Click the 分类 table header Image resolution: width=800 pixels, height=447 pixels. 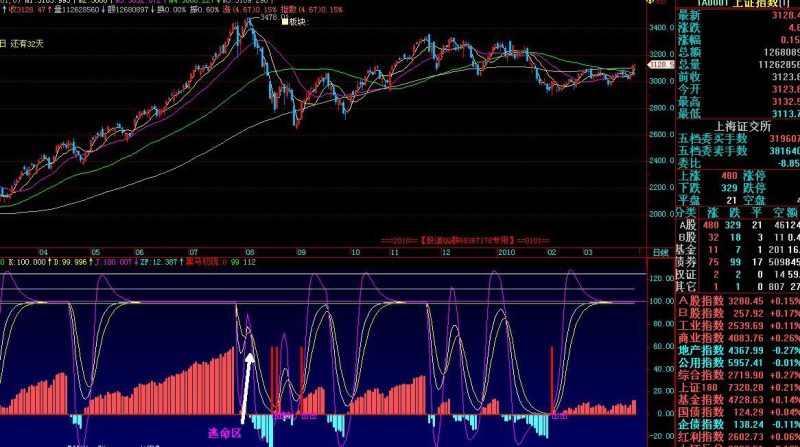pos(686,213)
